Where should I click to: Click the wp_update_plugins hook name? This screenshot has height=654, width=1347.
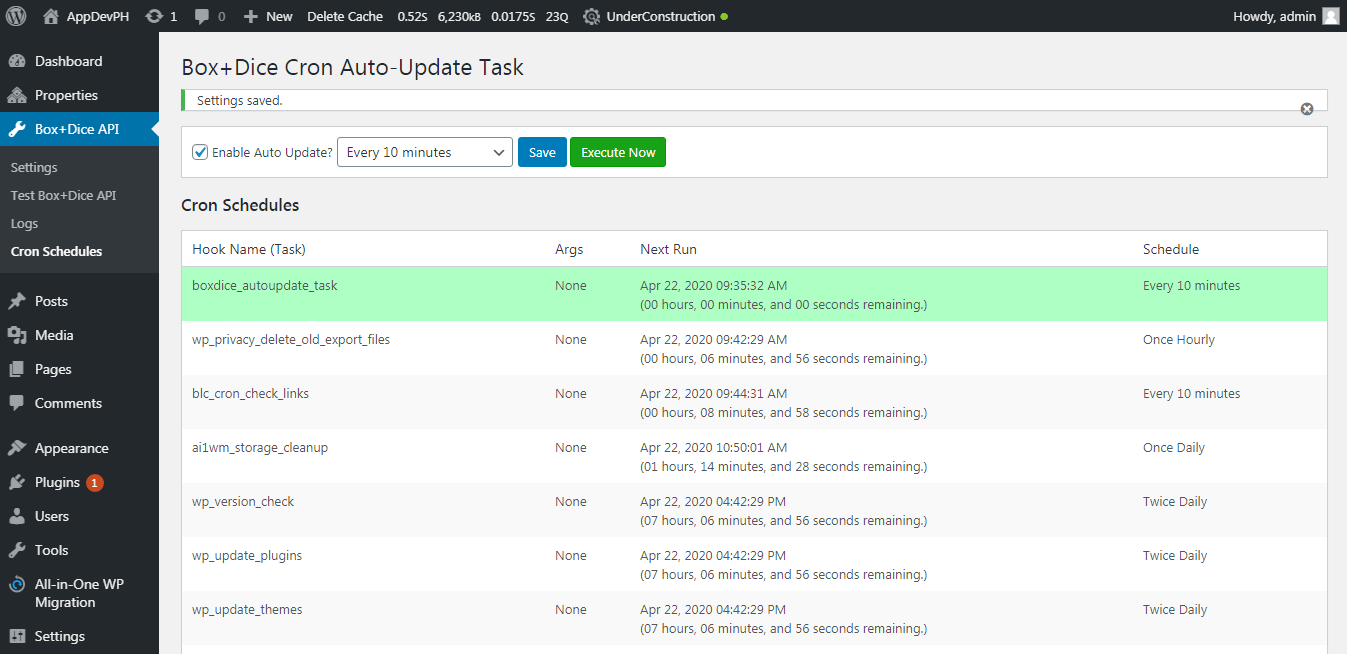(247, 555)
